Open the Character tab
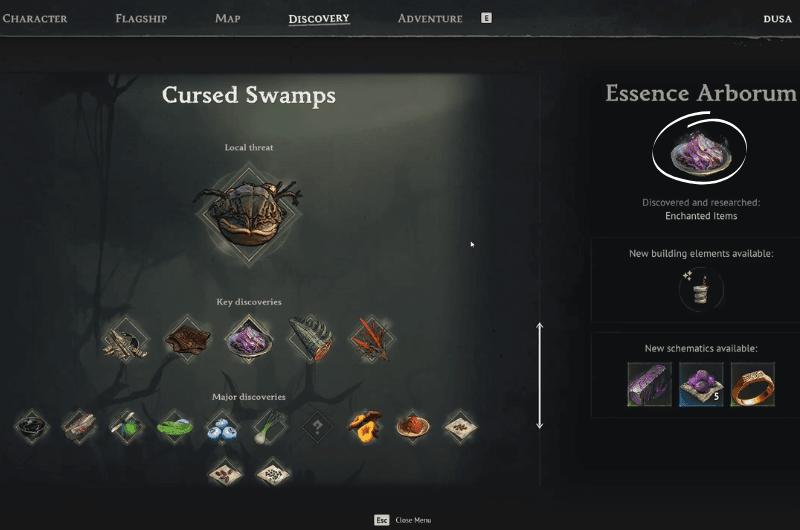 35,19
